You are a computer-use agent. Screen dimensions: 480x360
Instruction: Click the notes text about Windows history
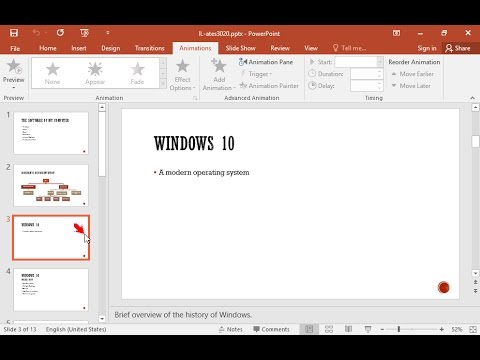(x=183, y=315)
